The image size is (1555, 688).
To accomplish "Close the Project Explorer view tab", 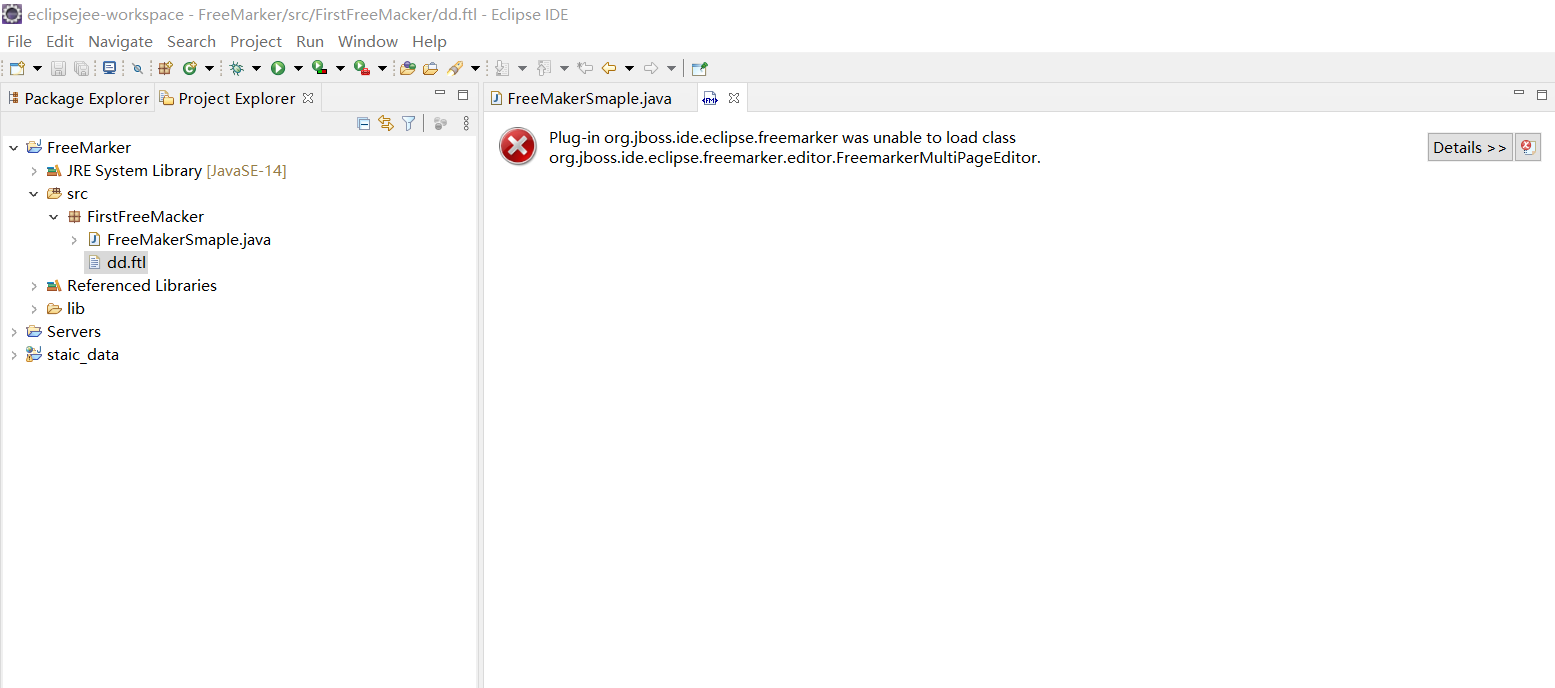I will pos(308,98).
